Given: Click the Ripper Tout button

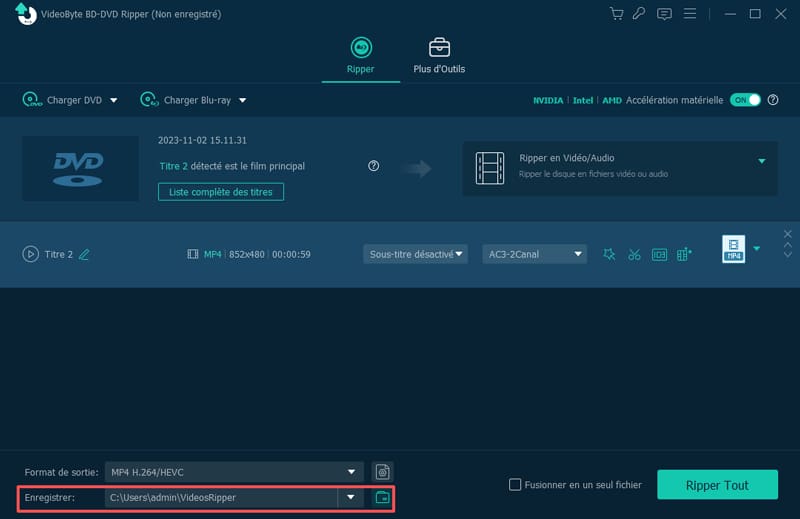Looking at the screenshot, I should (716, 485).
